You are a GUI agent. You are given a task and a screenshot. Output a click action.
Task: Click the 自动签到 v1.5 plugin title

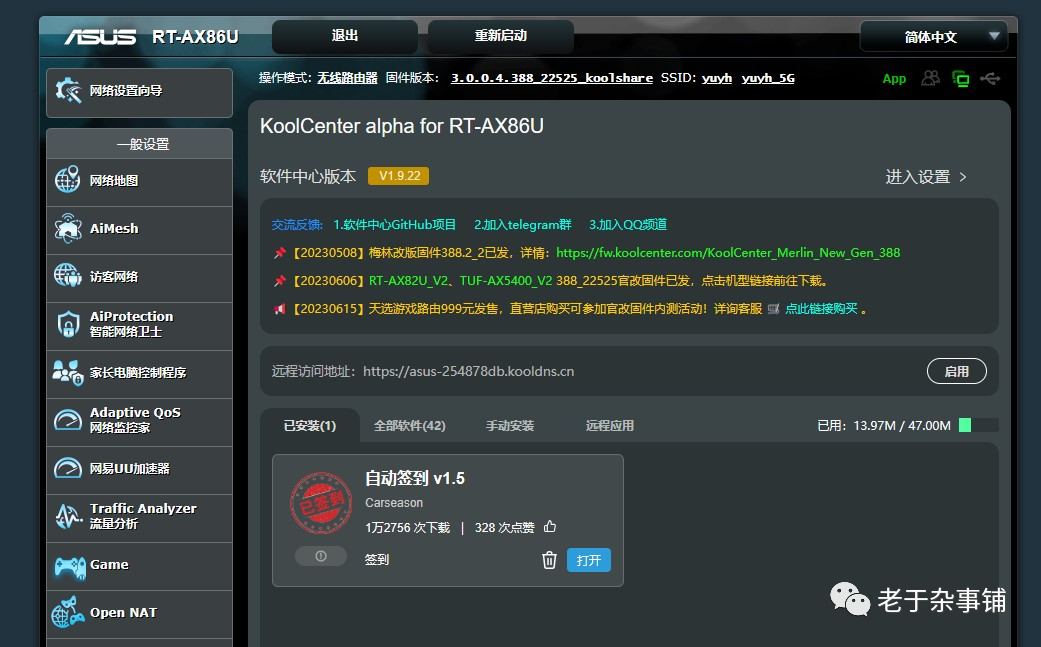pyautogui.click(x=415, y=478)
